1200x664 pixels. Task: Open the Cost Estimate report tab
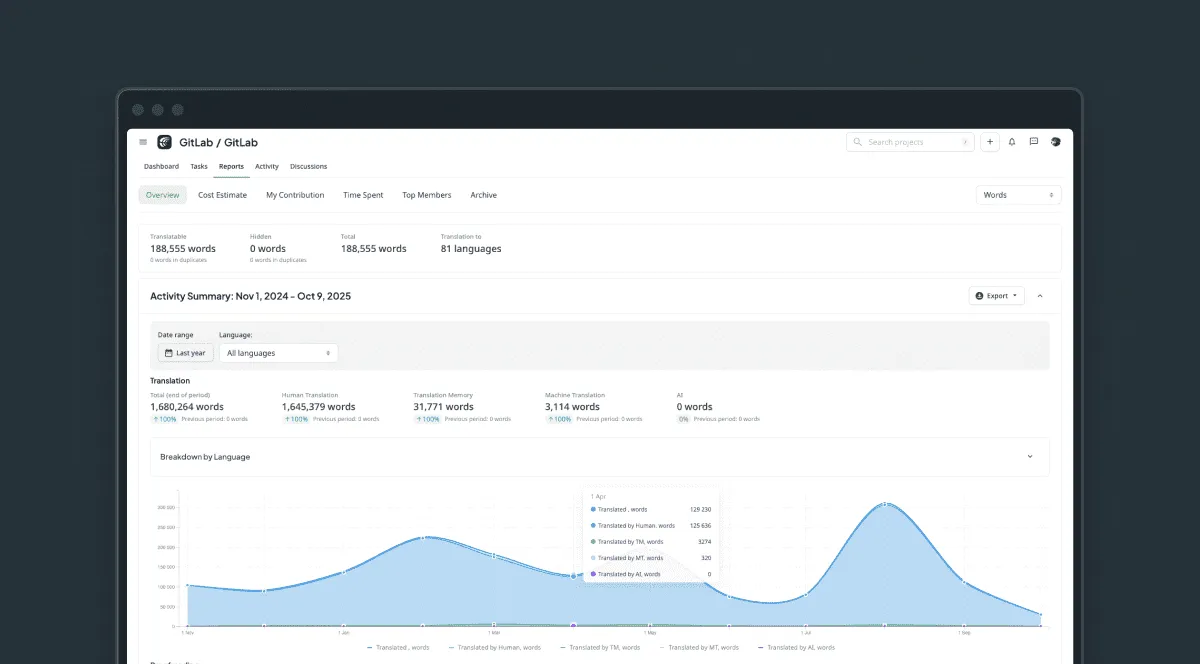pyautogui.click(x=222, y=195)
